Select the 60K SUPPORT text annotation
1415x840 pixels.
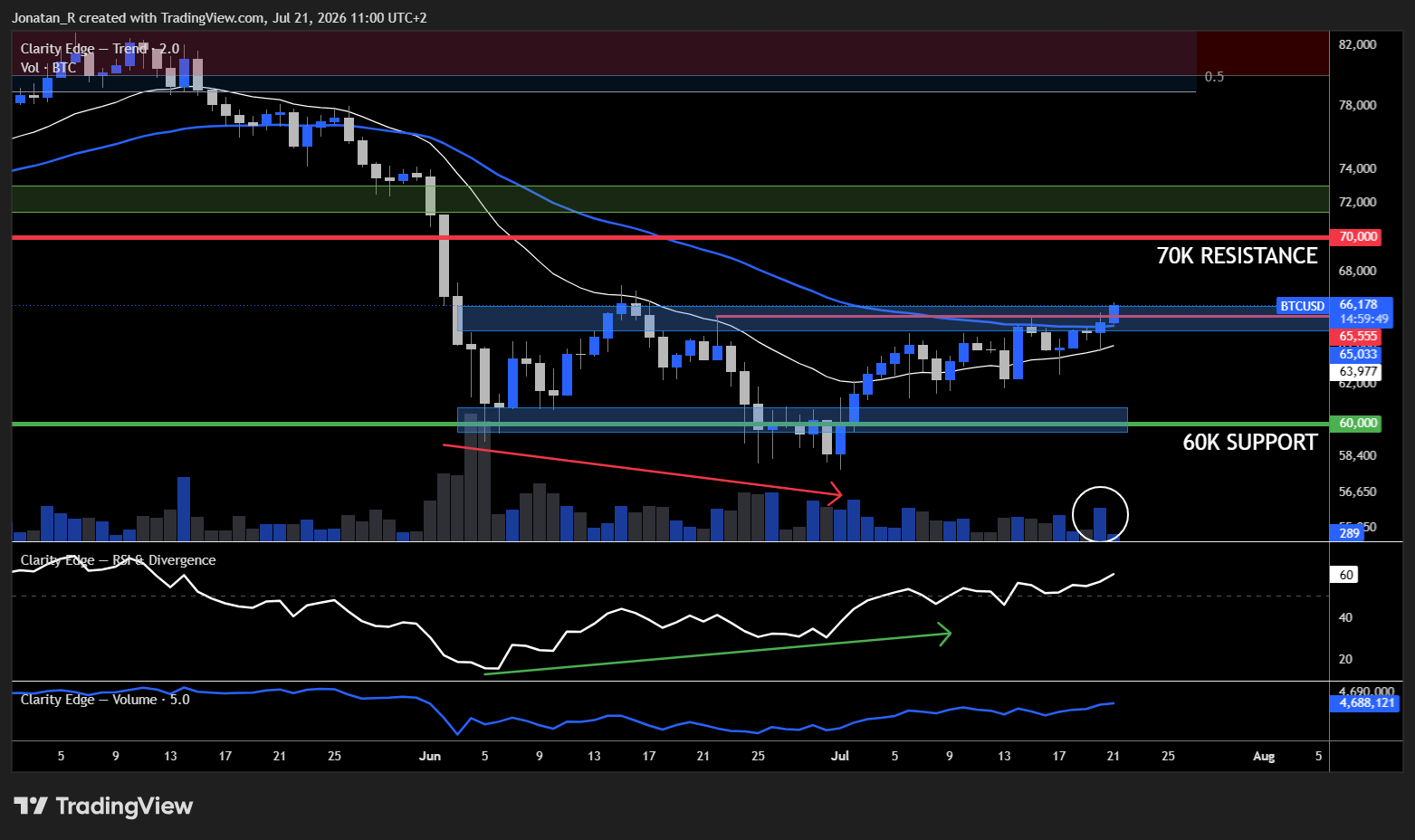pyautogui.click(x=1250, y=443)
